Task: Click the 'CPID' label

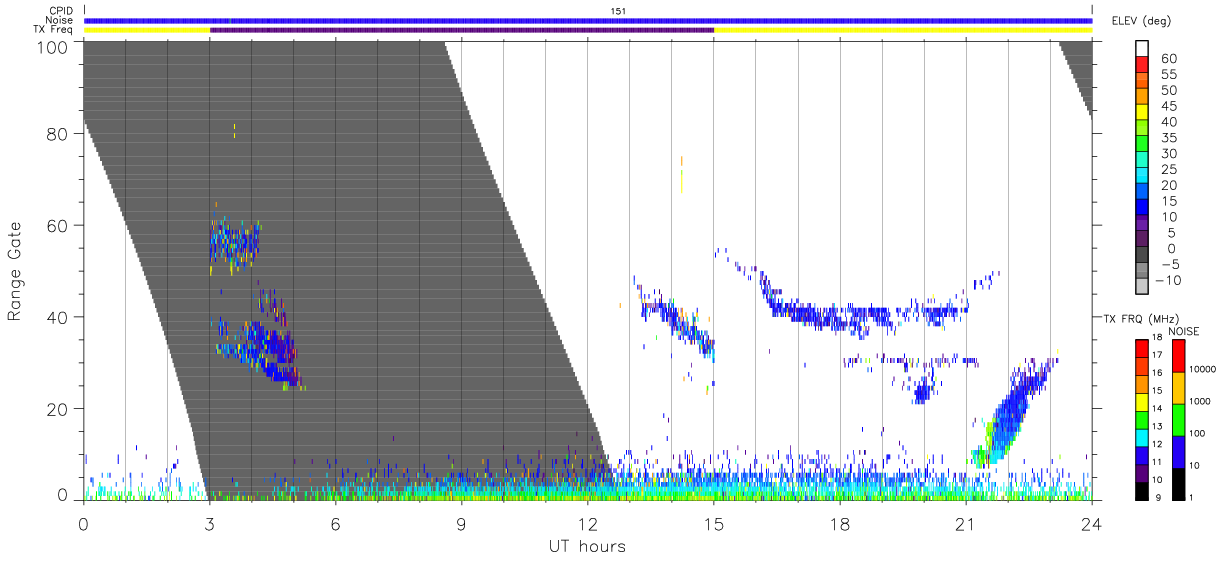Action: 60,10
